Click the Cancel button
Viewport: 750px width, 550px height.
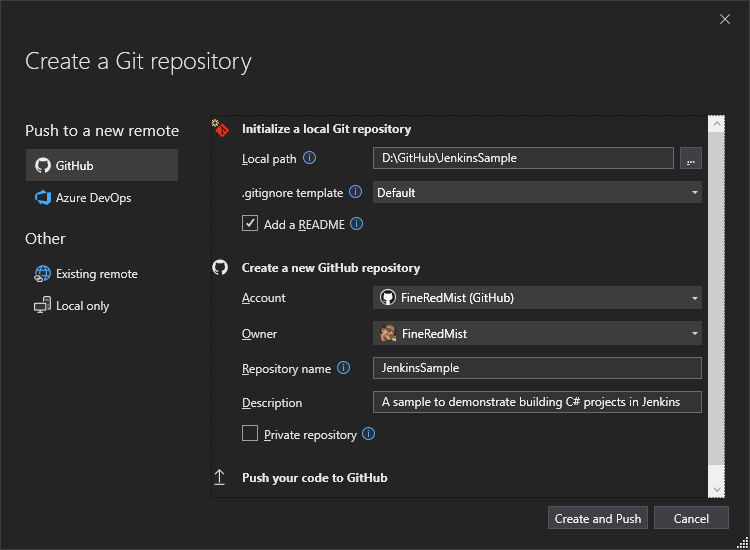691,518
